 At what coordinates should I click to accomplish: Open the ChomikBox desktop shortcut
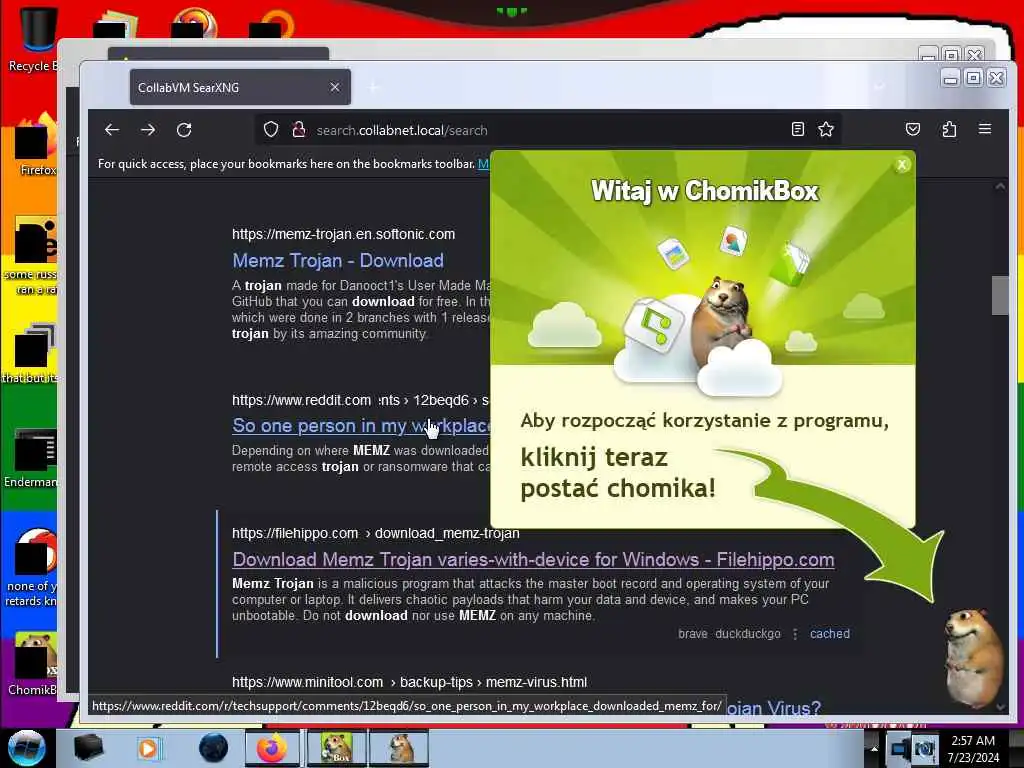(34, 664)
